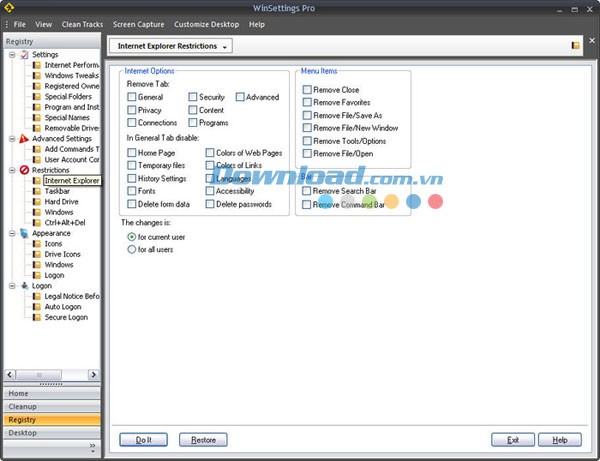
Task: Check Remove Search Bar option
Action: click(307, 191)
